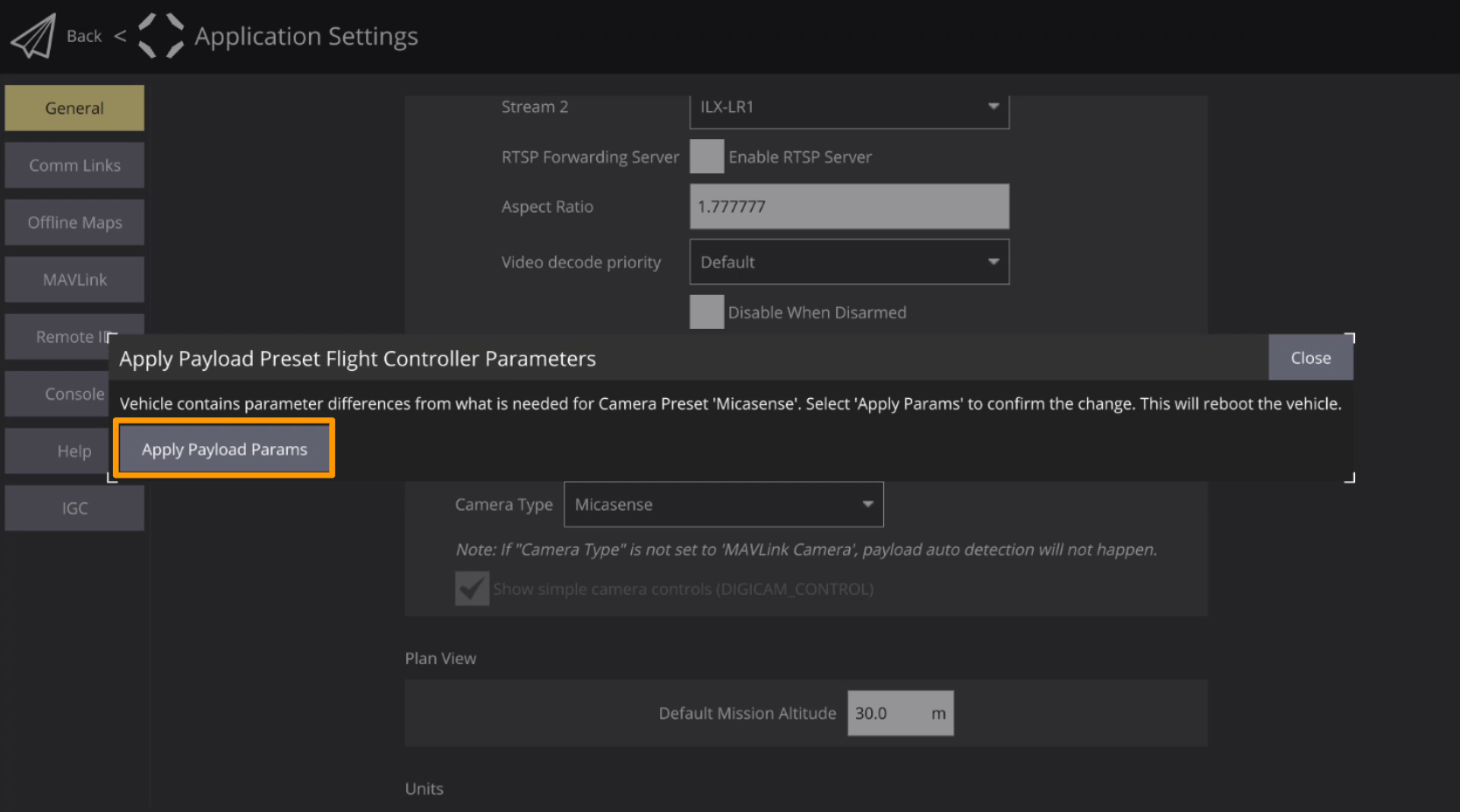Select the MAVLink settings tab
Image resolution: width=1460 pixels, height=812 pixels.
[74, 280]
